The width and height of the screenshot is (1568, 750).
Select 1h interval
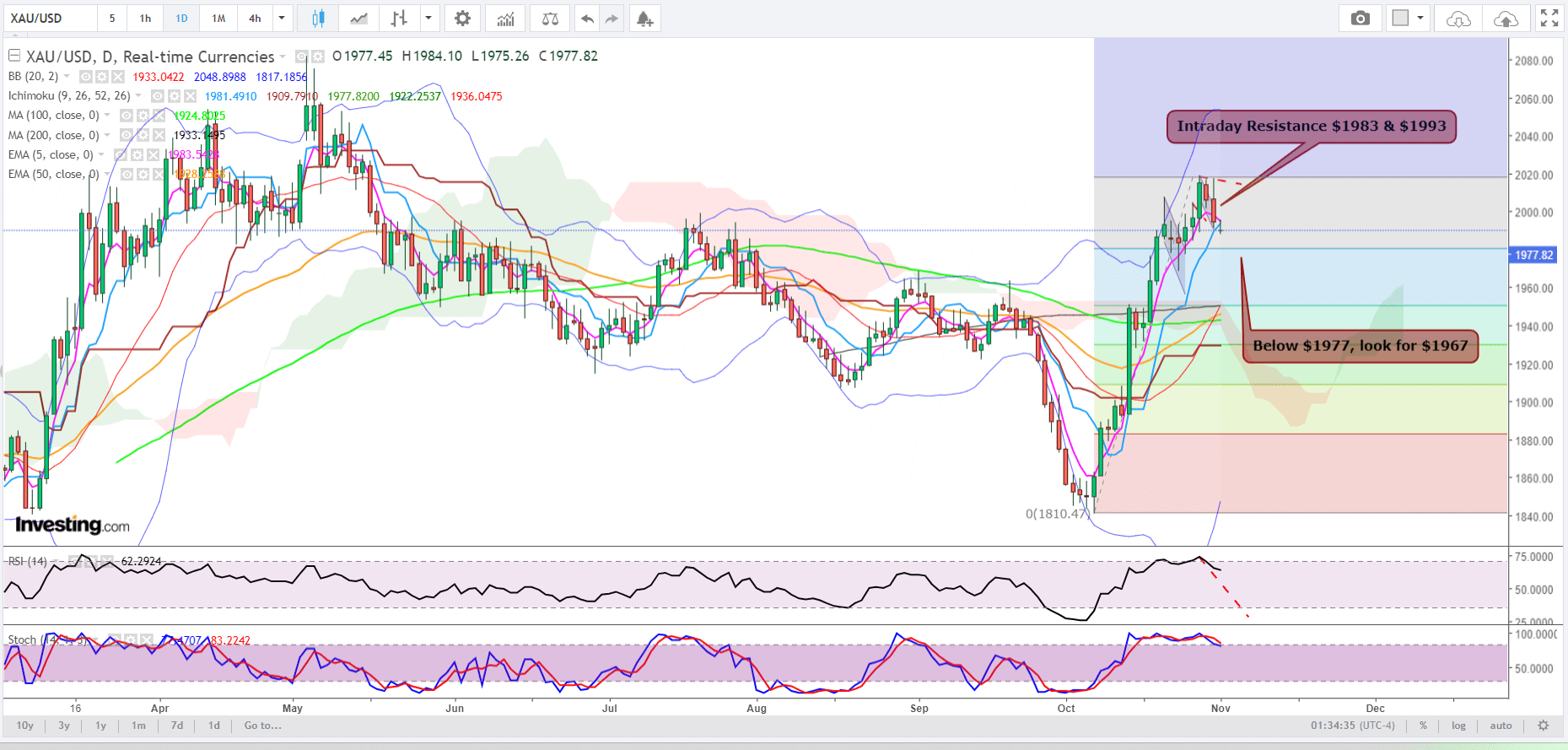pos(146,19)
